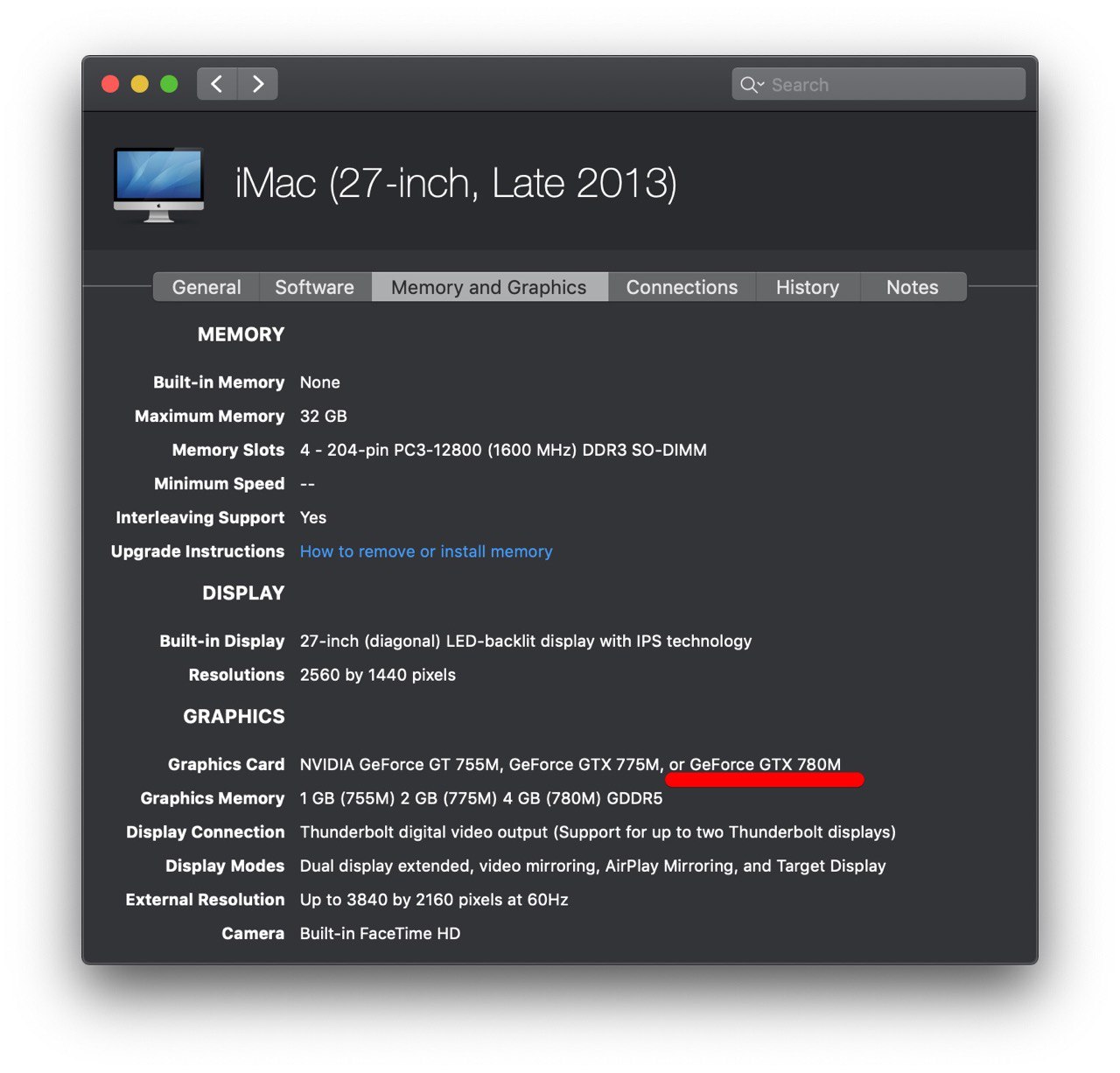This screenshot has width=1120, height=1073.
Task: Click the Graphics Memory value "1 GB (755M)"
Action: pos(347,798)
